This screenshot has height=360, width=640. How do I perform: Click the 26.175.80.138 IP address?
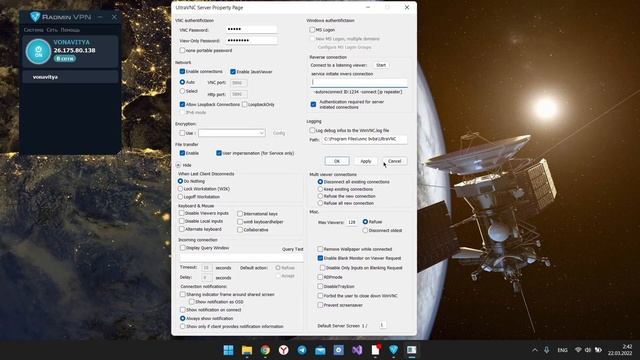pos(74,51)
